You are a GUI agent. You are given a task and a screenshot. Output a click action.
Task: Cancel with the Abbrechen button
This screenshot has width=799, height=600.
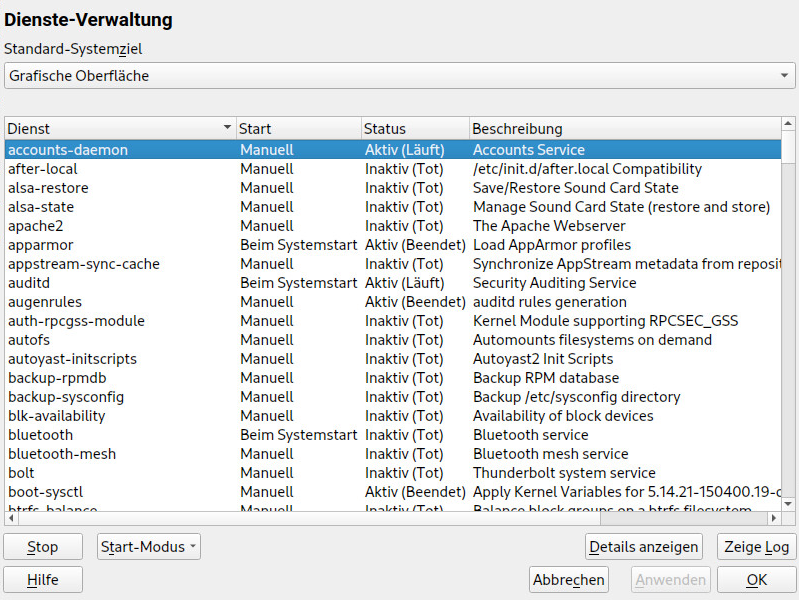[x=569, y=580]
